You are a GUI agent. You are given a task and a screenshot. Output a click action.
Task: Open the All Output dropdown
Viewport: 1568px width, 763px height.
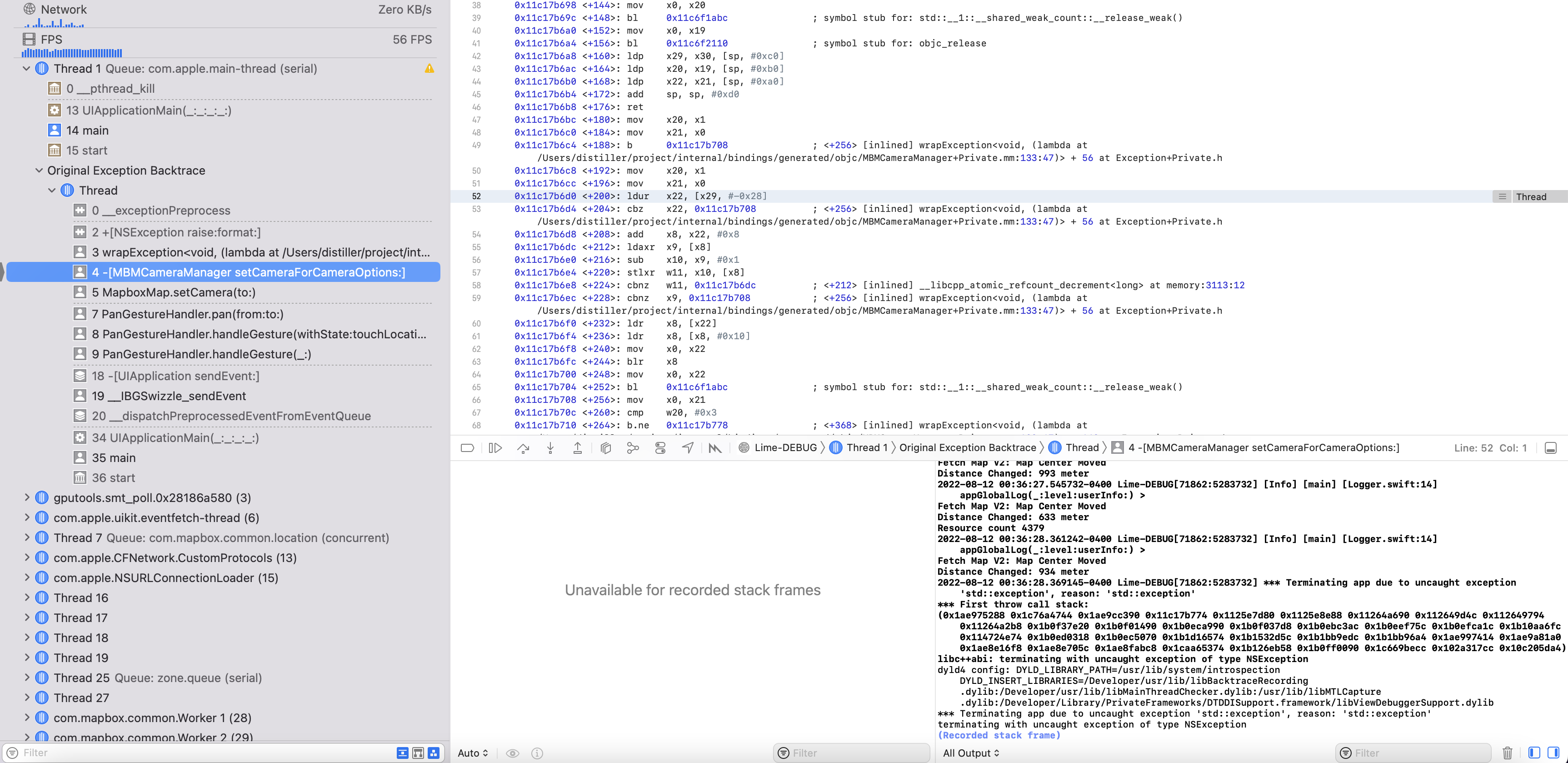click(971, 753)
